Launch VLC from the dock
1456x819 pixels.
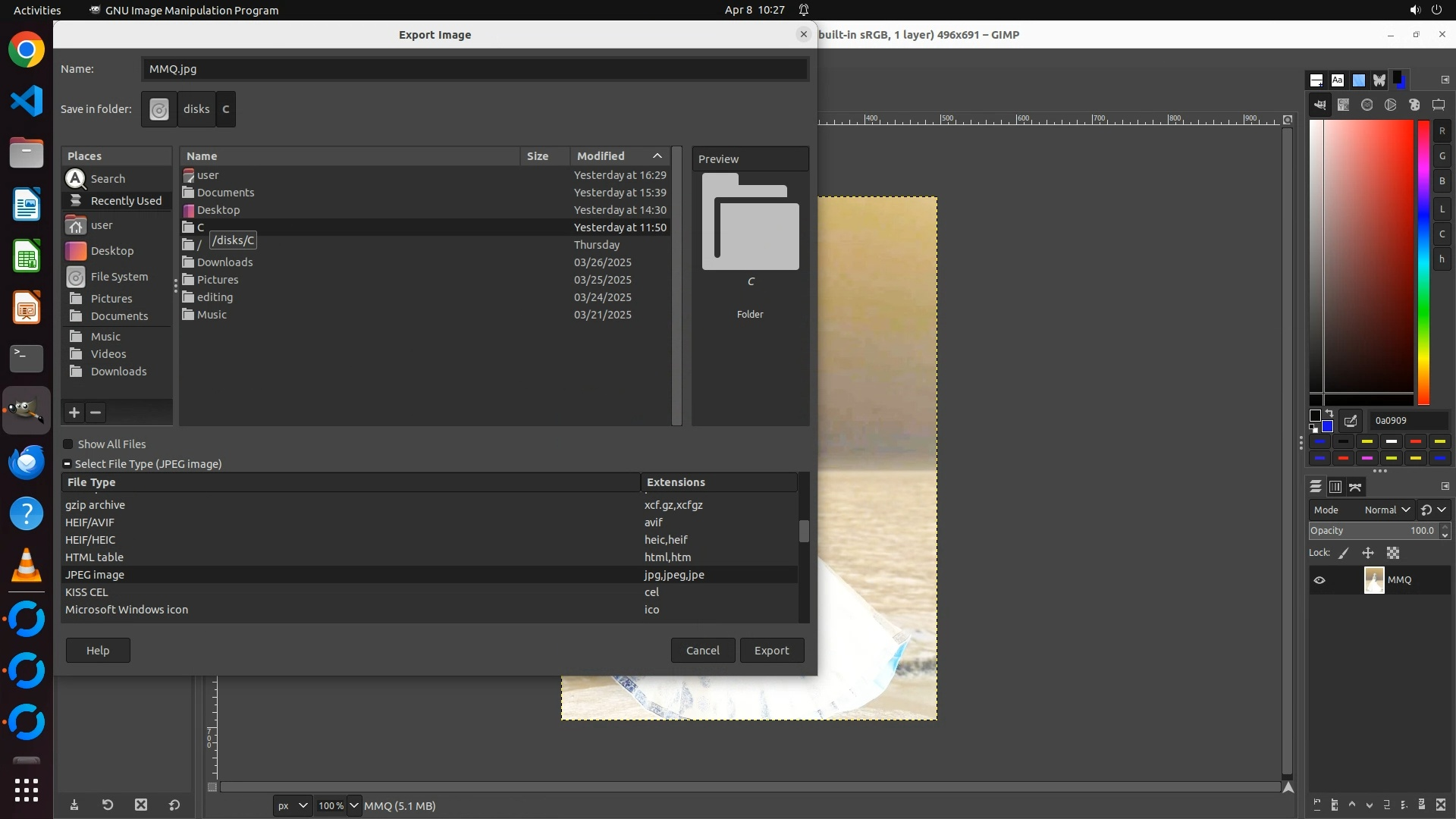click(x=27, y=566)
